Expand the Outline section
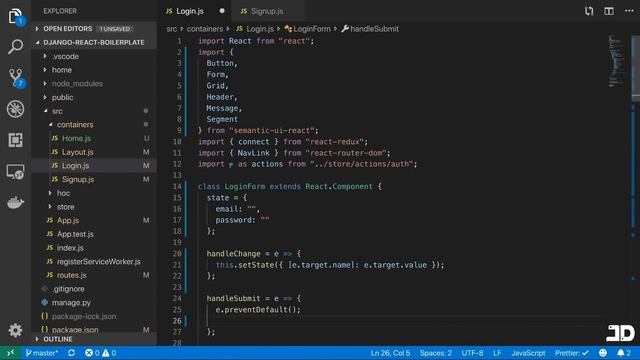The height and width of the screenshot is (360, 640). (x=37, y=339)
